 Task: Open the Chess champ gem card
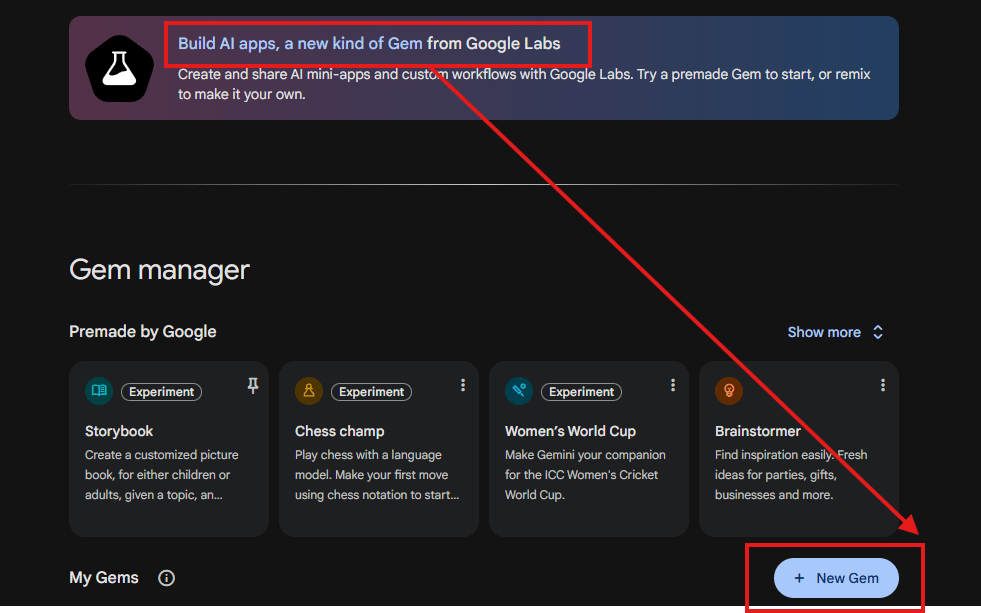pyautogui.click(x=379, y=448)
